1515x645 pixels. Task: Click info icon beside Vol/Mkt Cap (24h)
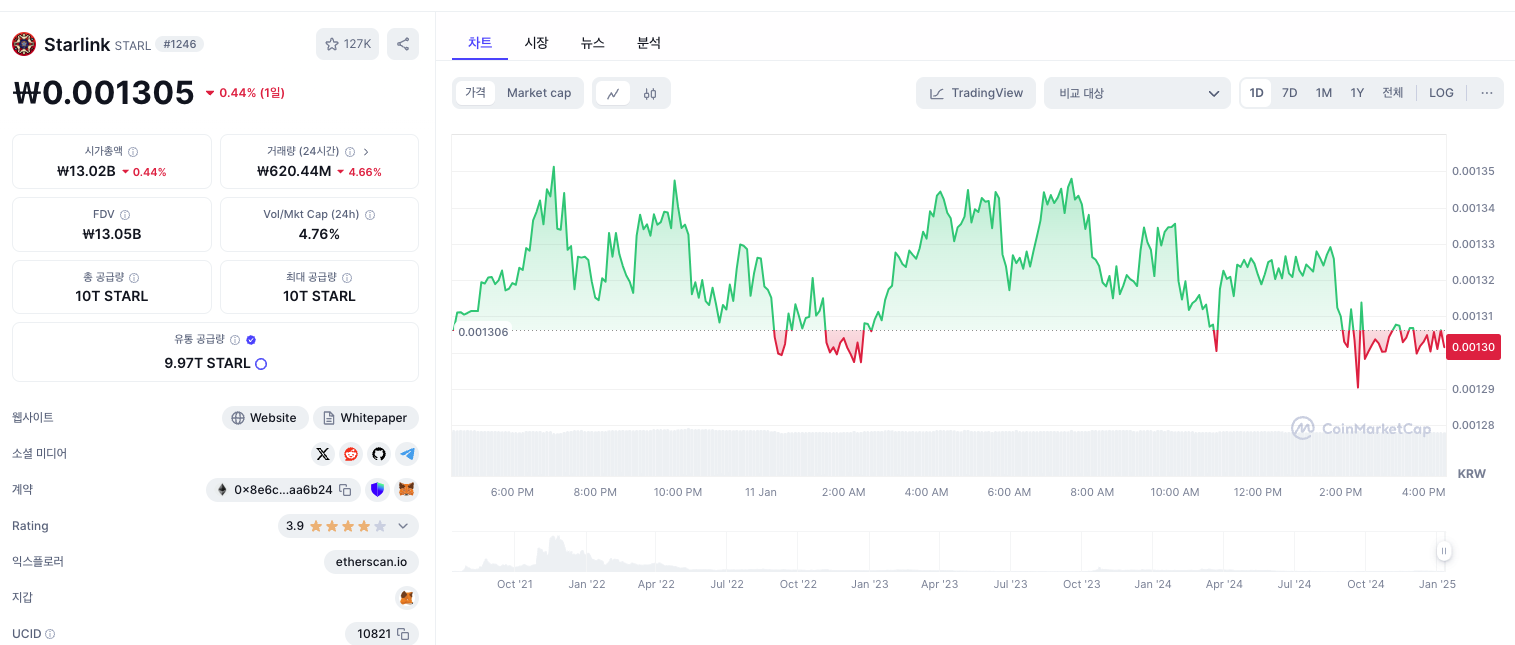click(370, 215)
